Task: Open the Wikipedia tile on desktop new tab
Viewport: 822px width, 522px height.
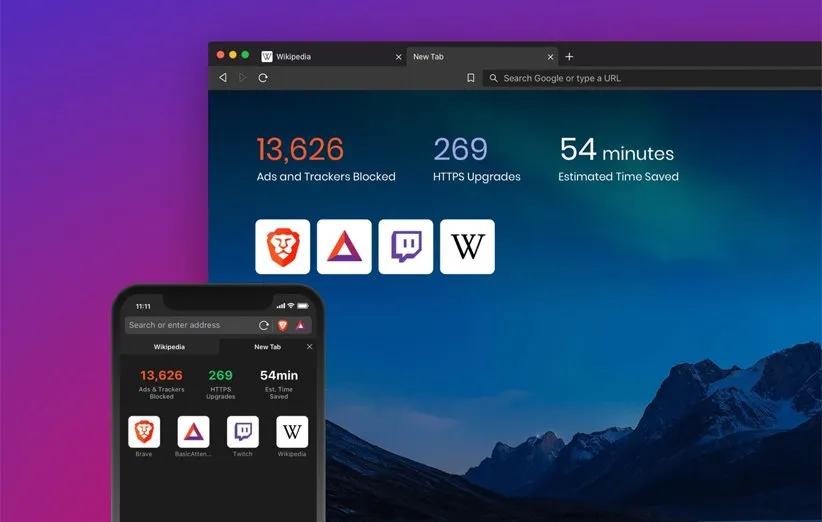Action: pyautogui.click(x=467, y=247)
